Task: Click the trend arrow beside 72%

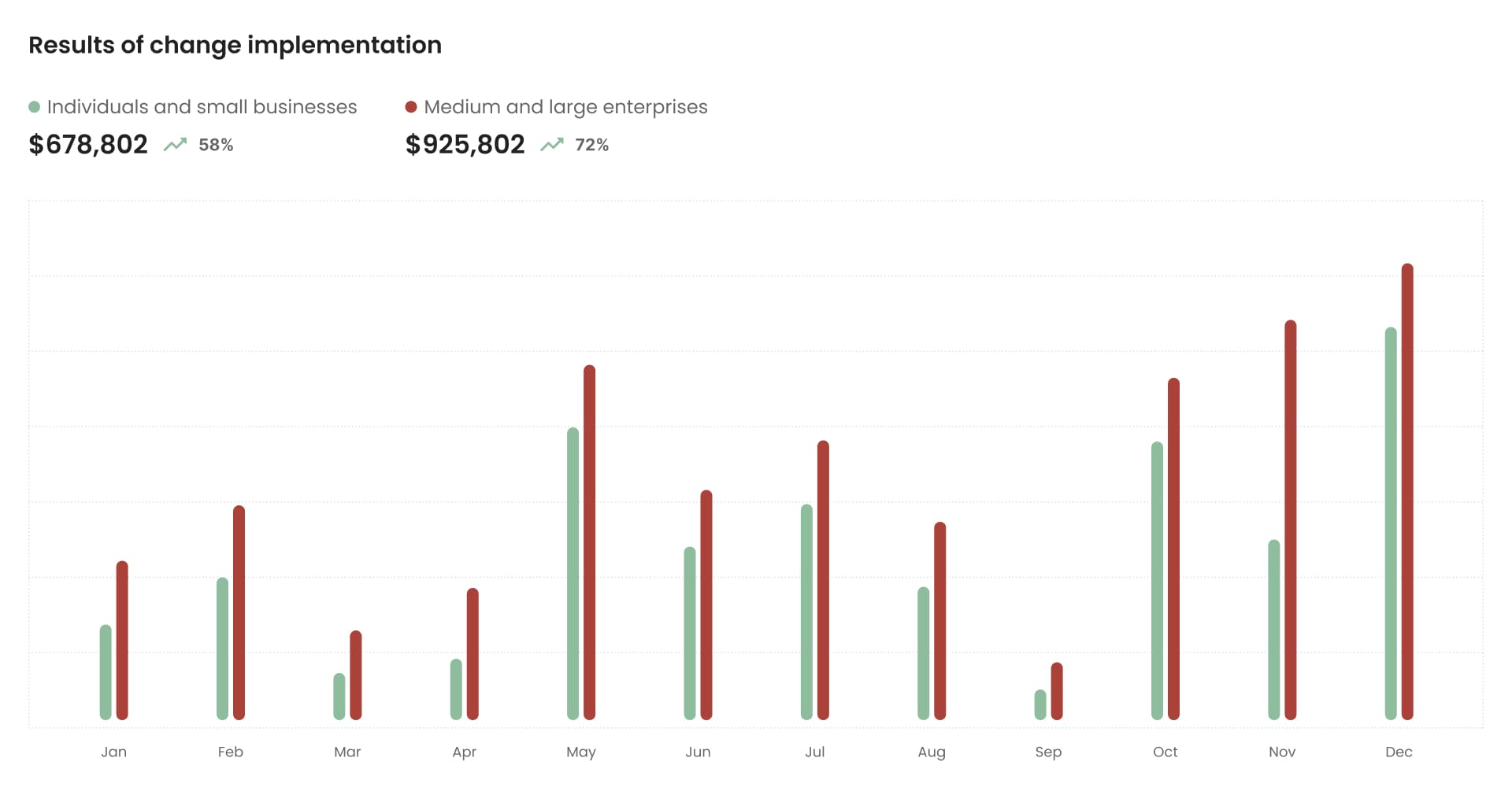Action: (551, 145)
